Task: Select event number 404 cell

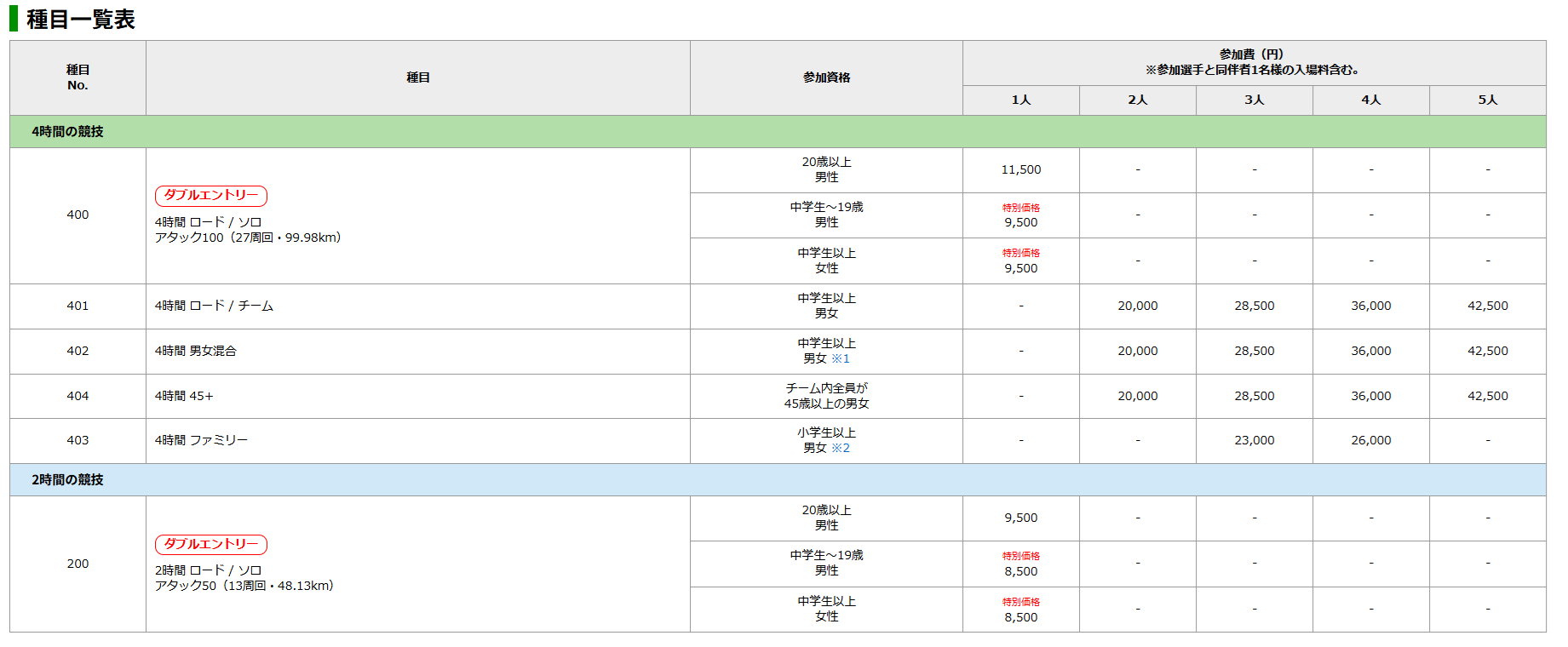Action: coord(78,396)
